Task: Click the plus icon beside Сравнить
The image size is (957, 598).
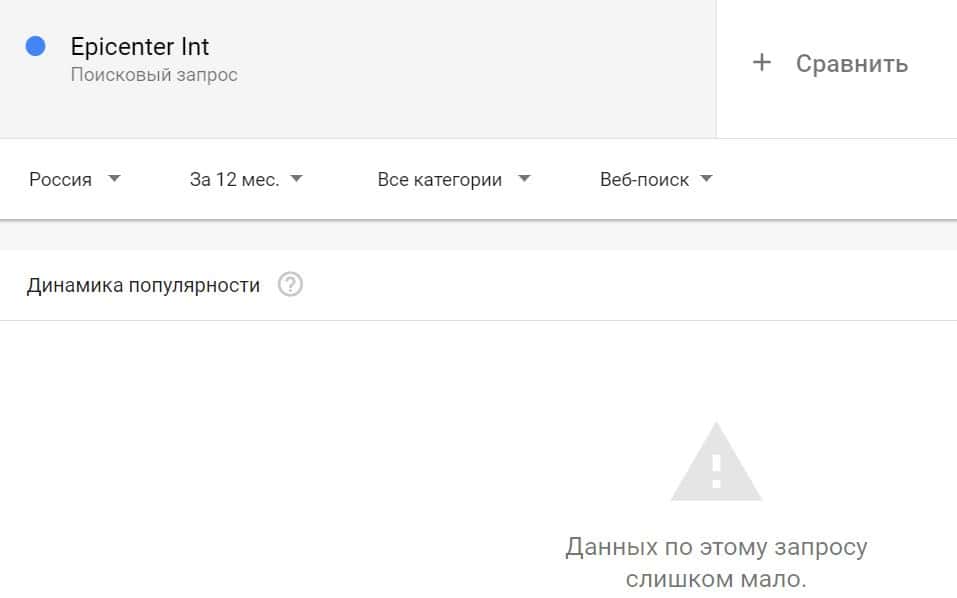Action: coord(762,63)
